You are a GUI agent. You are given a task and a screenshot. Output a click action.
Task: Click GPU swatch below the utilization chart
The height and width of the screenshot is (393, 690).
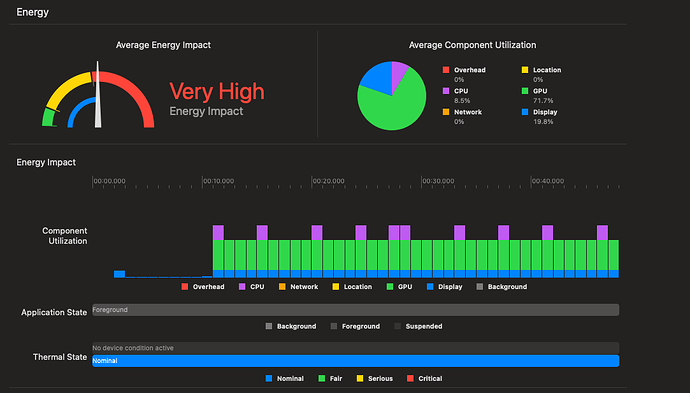pos(389,286)
